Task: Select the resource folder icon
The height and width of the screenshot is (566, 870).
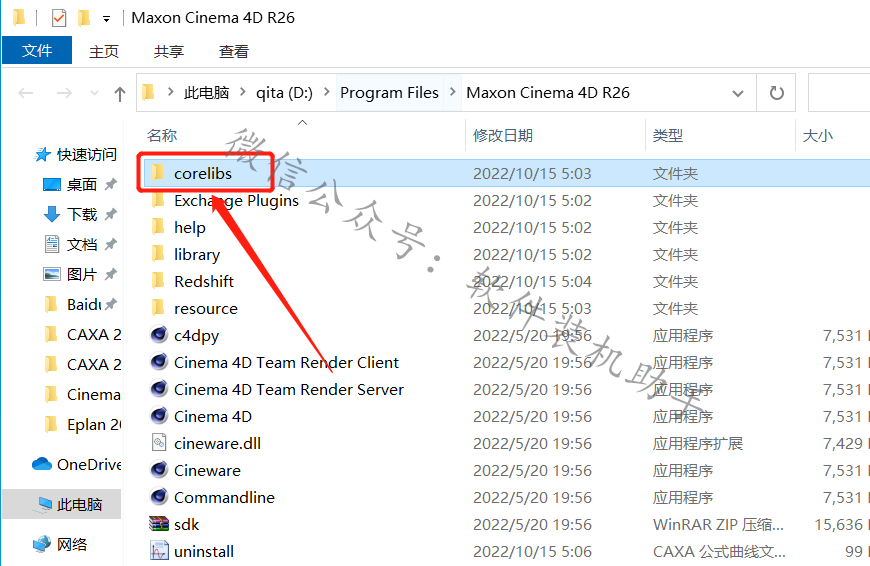Action: 158,307
